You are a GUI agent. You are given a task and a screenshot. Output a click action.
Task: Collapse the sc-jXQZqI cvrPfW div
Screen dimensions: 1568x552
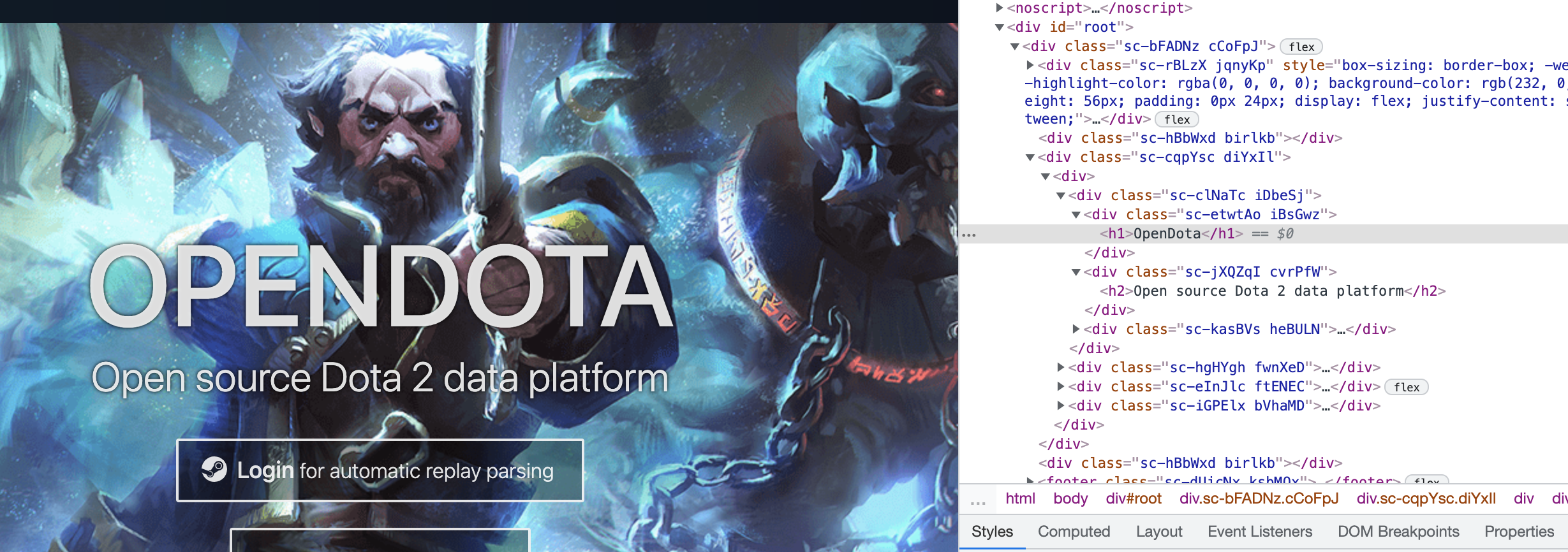pyautogui.click(x=1076, y=272)
